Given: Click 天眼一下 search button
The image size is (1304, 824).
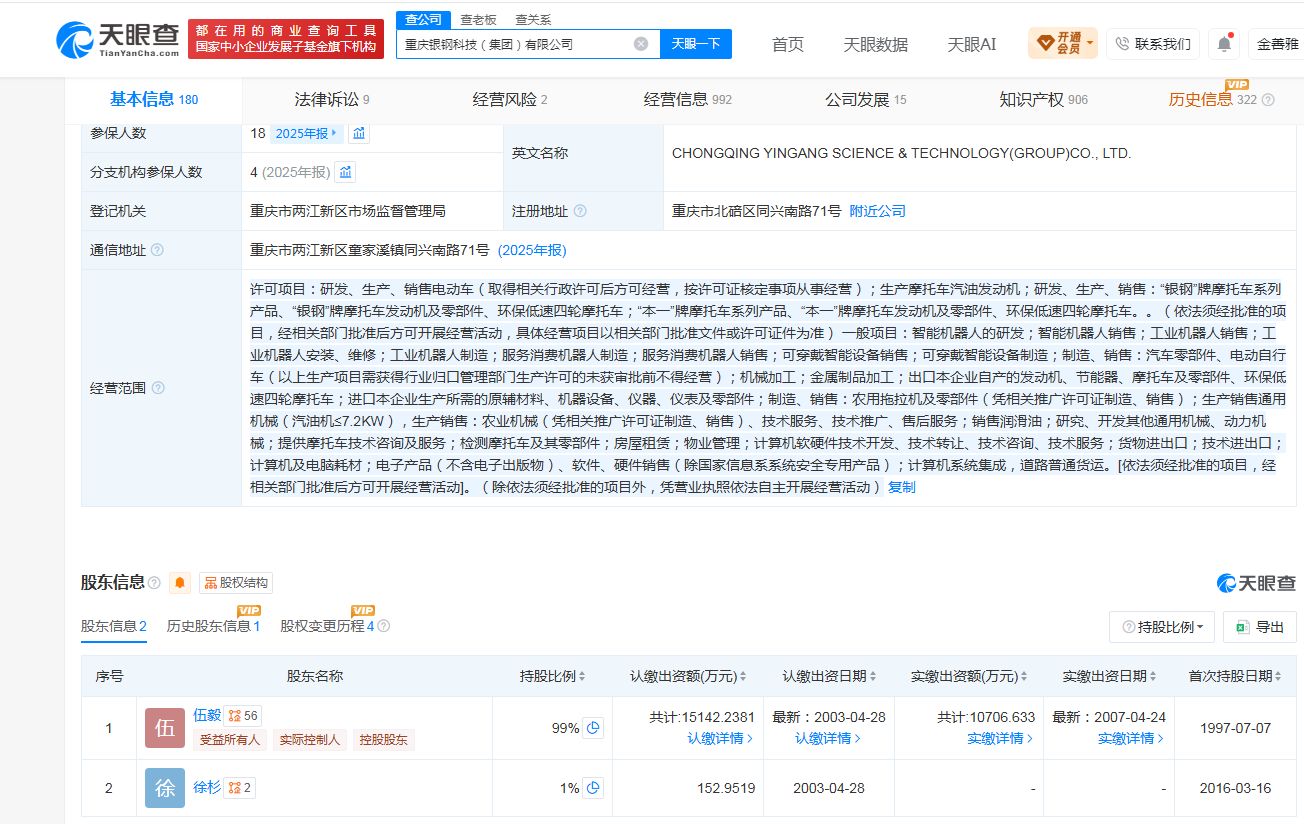Looking at the screenshot, I should pos(696,44).
